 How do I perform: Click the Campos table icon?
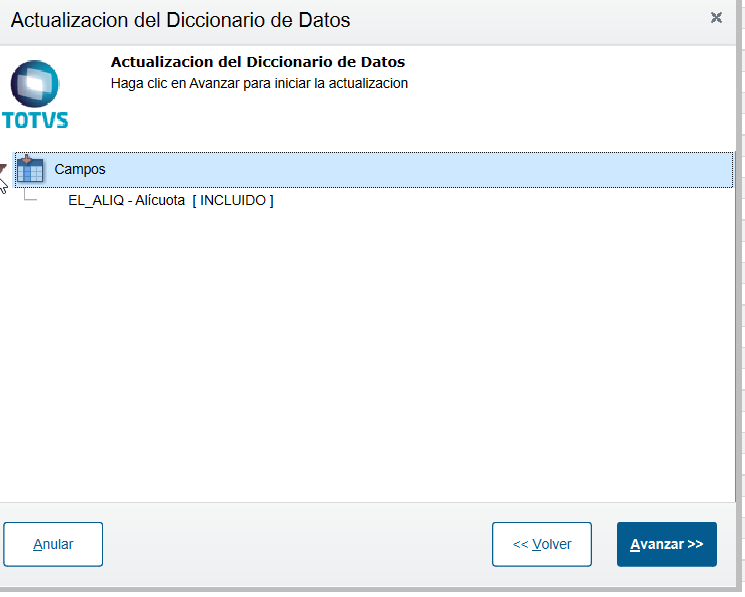pos(29,169)
